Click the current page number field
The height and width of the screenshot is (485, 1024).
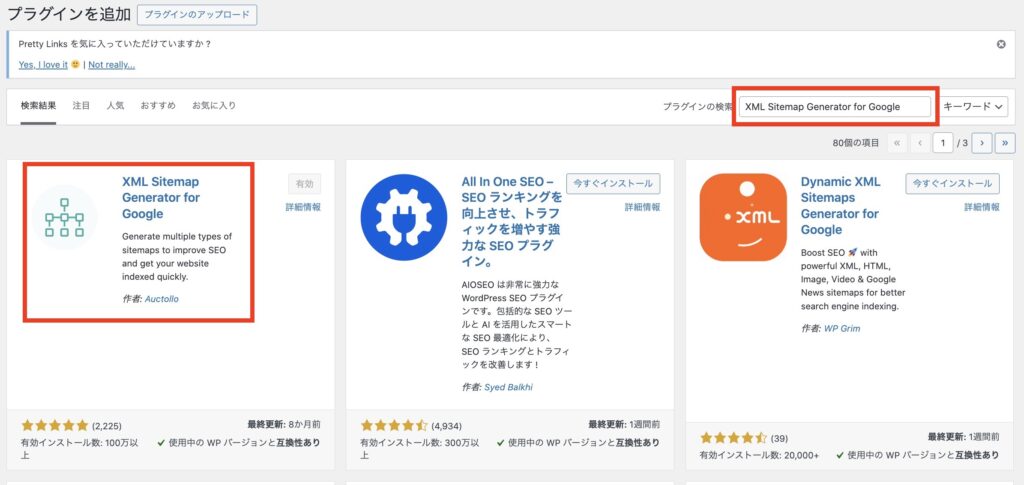coord(943,143)
